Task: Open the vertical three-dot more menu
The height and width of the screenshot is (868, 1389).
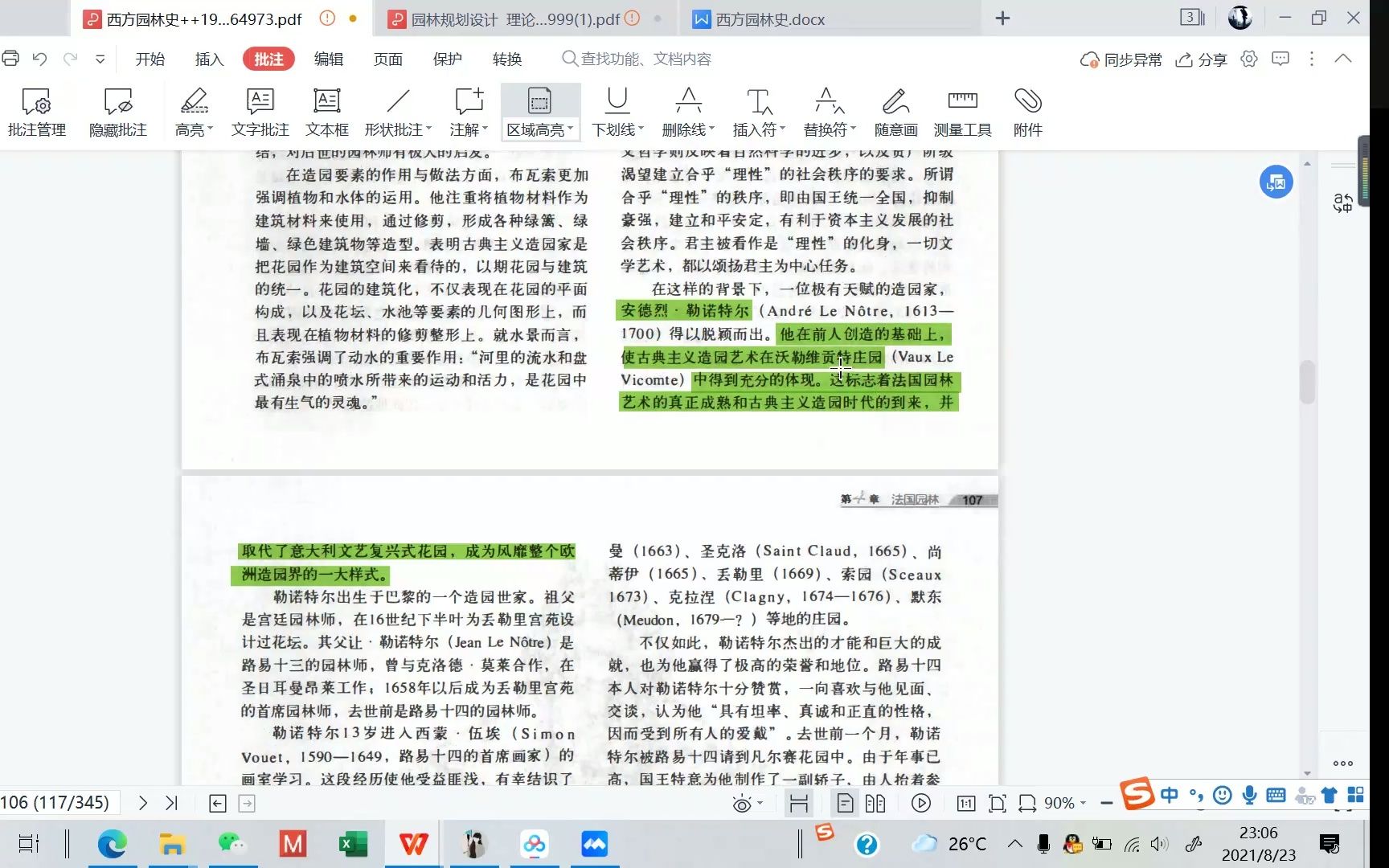Action: tap(1312, 59)
